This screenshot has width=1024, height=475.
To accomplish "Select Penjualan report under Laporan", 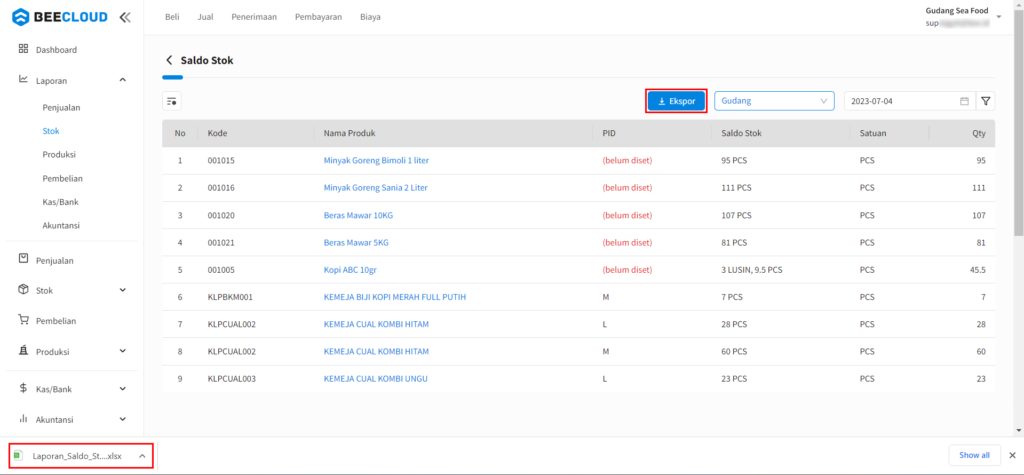I will click(x=61, y=106).
